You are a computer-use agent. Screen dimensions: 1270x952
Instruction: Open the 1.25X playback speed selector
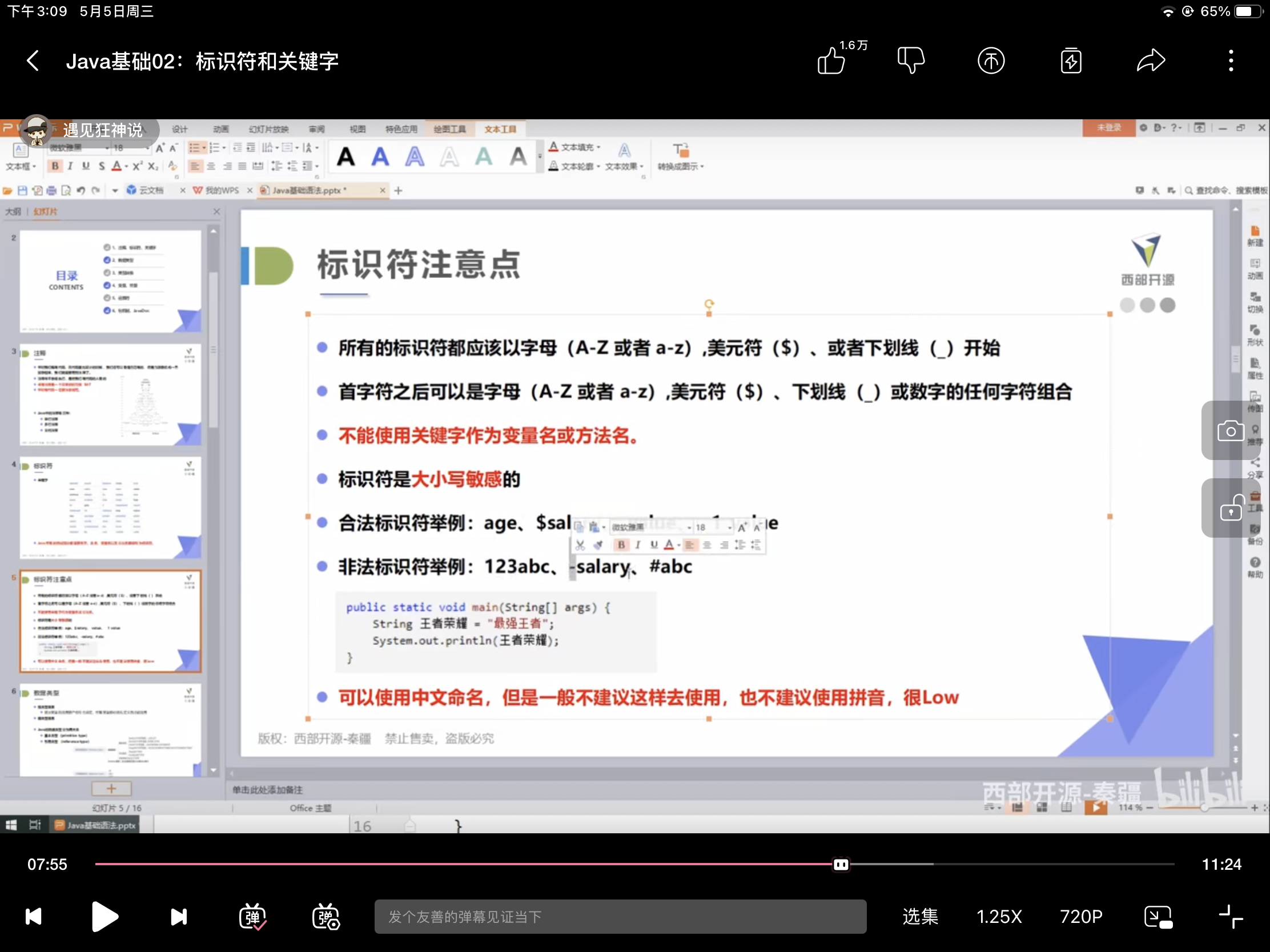(x=999, y=917)
